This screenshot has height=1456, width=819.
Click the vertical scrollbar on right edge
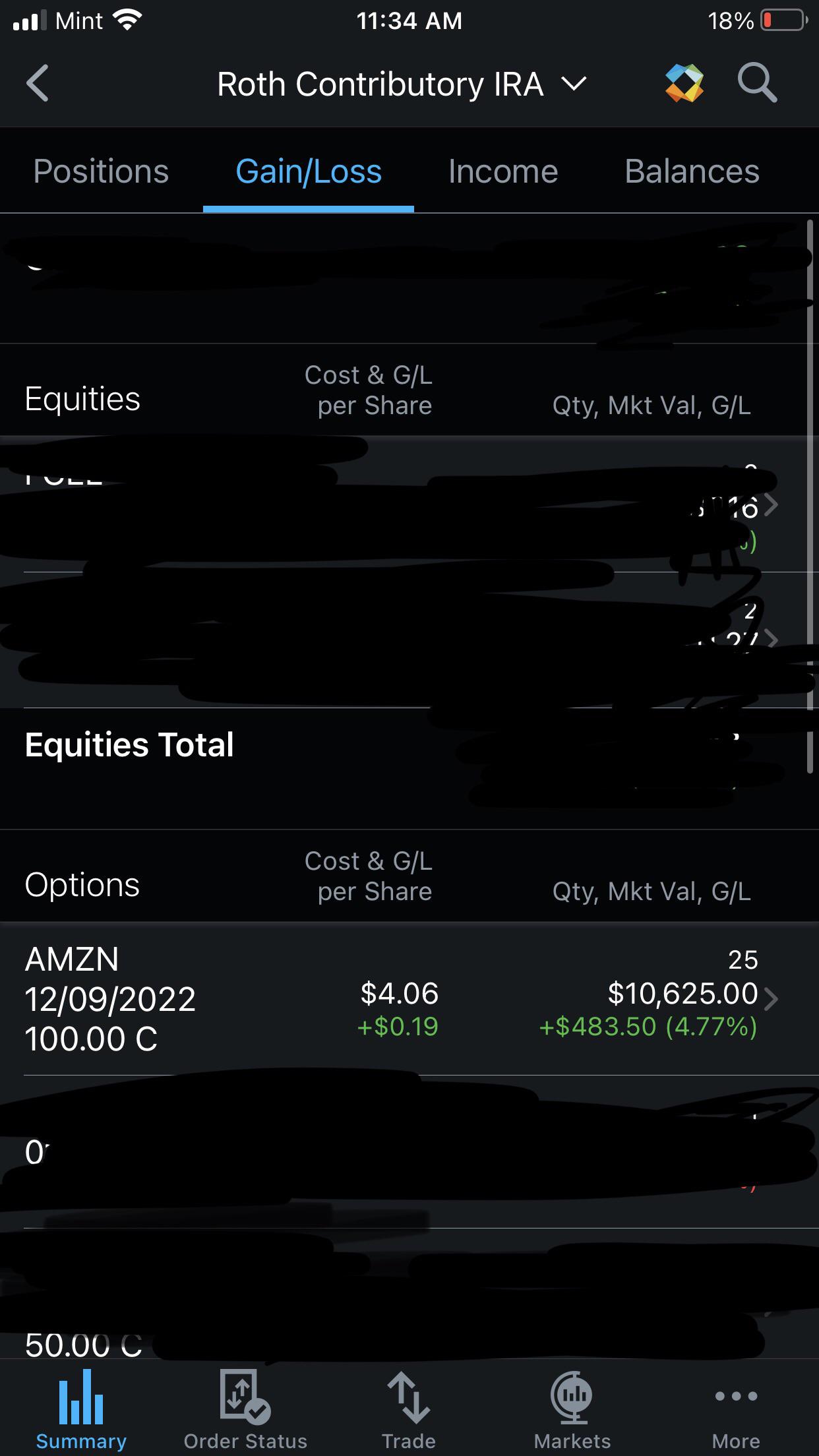pyautogui.click(x=810, y=495)
